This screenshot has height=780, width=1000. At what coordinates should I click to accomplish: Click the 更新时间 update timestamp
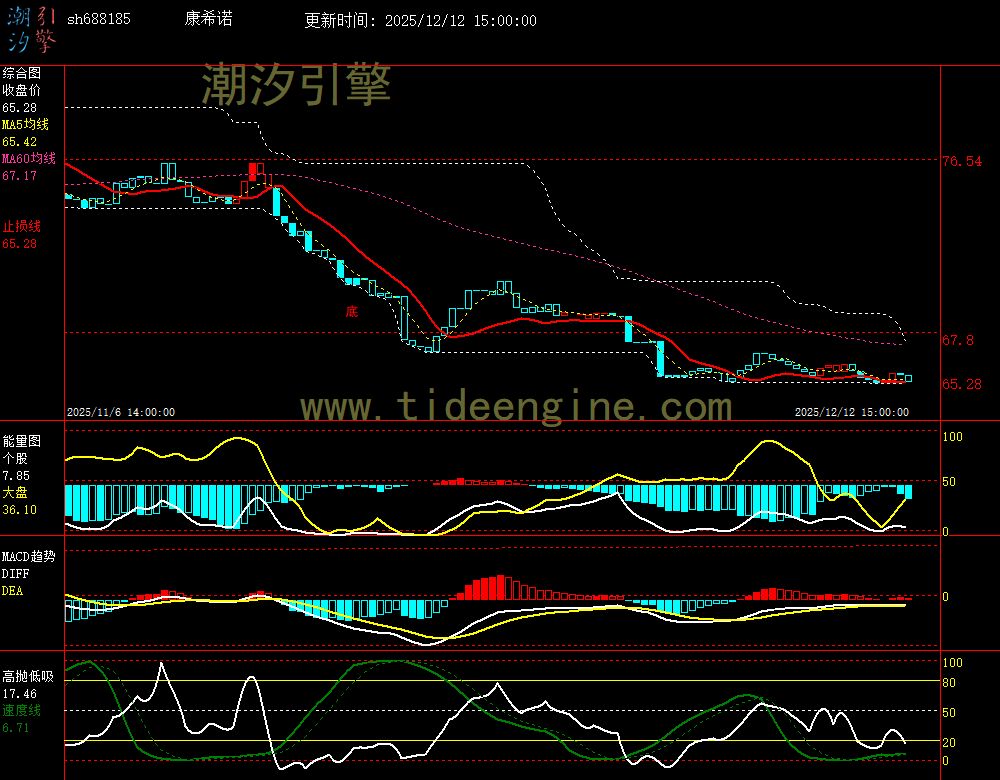(x=420, y=21)
